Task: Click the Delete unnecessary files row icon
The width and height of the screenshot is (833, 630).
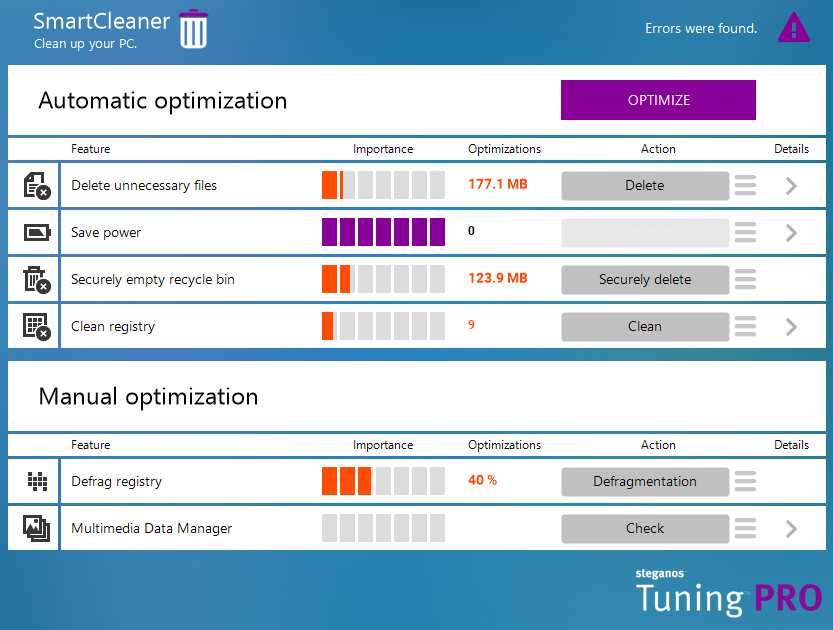Action: [x=36, y=185]
